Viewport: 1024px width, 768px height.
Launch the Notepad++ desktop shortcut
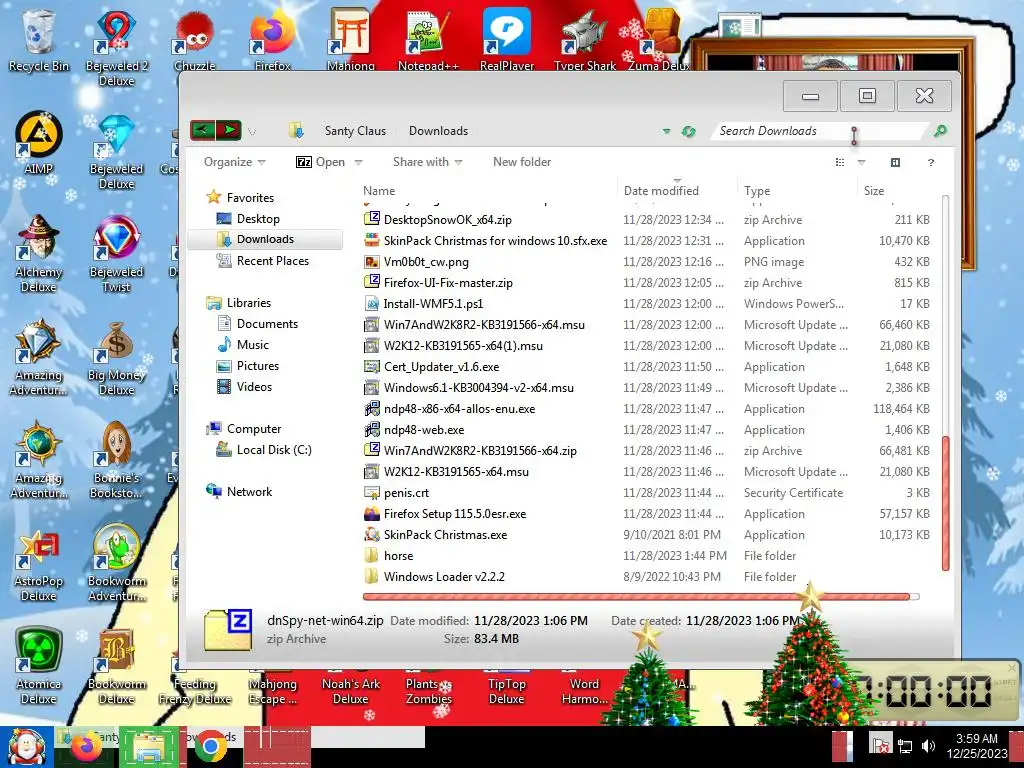pyautogui.click(x=428, y=39)
